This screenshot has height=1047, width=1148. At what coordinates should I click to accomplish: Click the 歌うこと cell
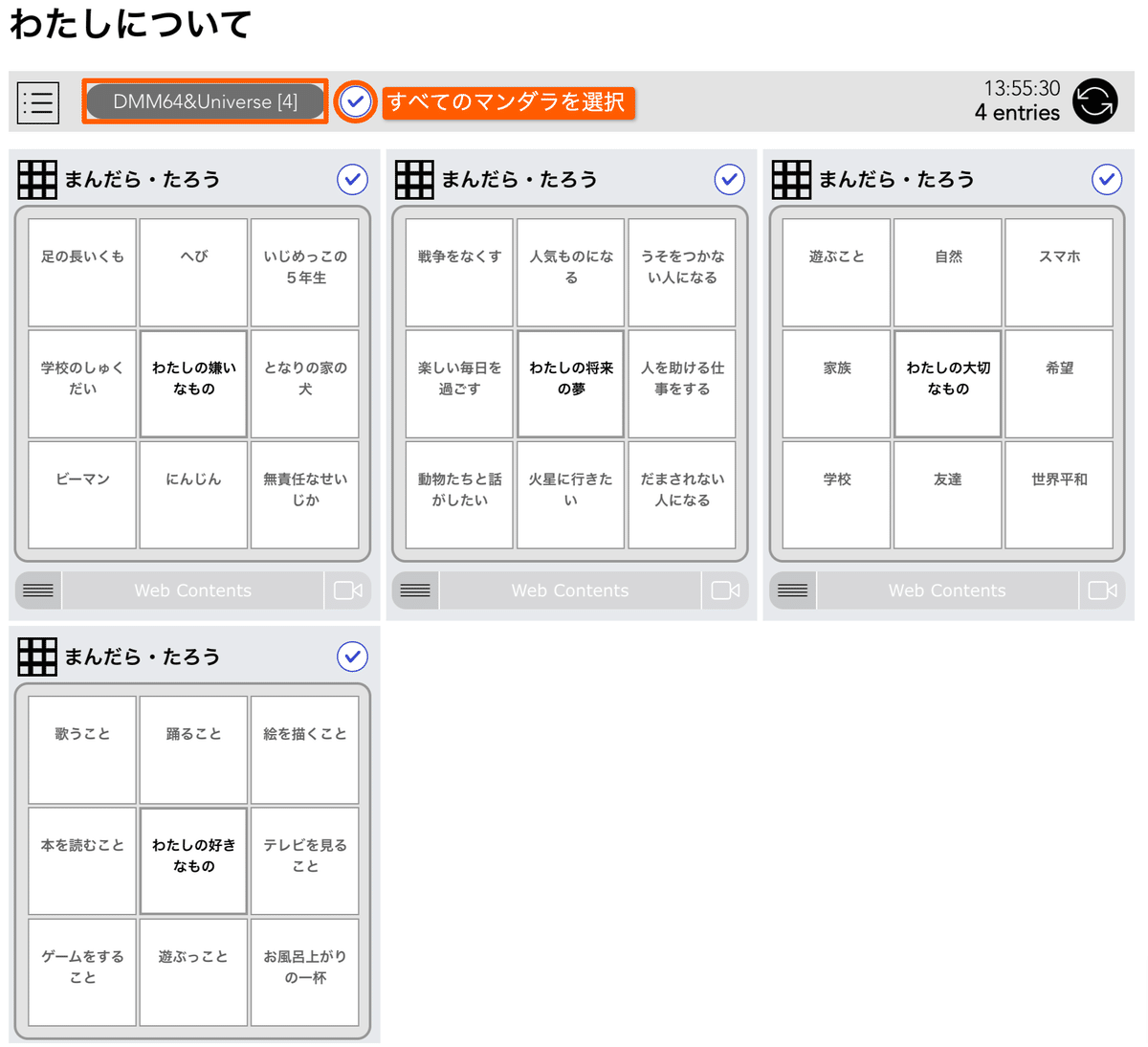click(x=82, y=750)
